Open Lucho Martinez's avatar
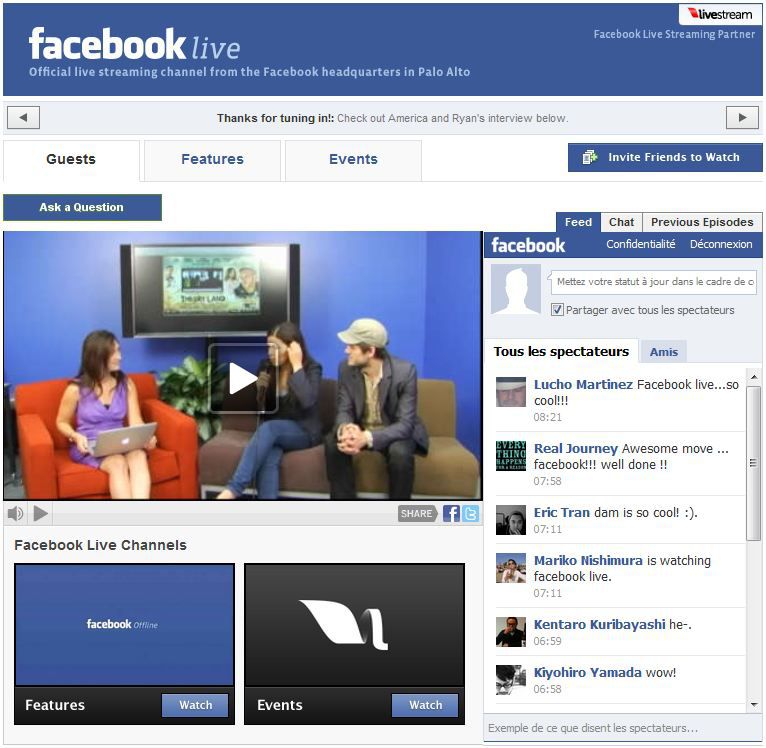Viewport: 766px width, 748px height. point(511,392)
